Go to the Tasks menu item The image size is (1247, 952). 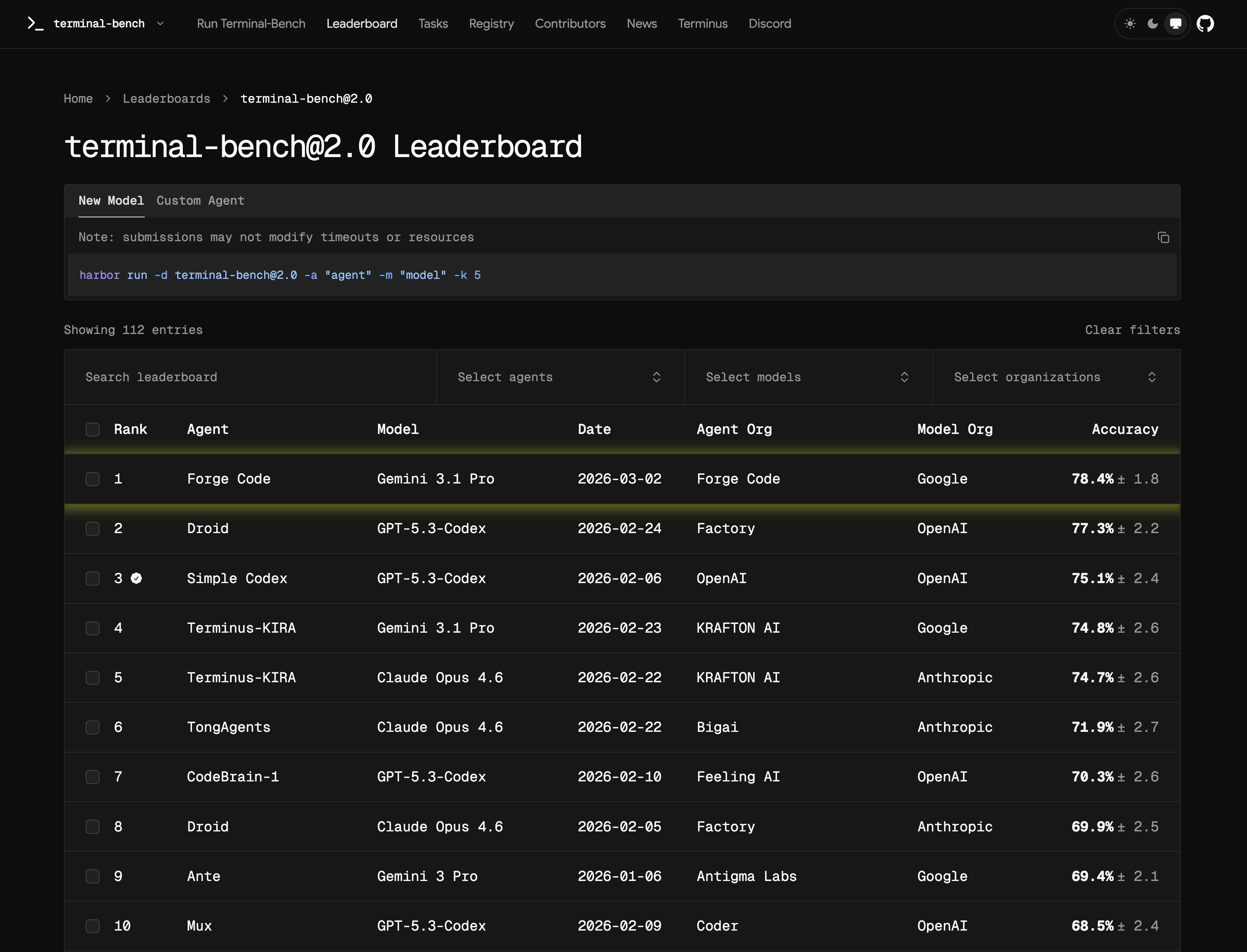[x=433, y=24]
